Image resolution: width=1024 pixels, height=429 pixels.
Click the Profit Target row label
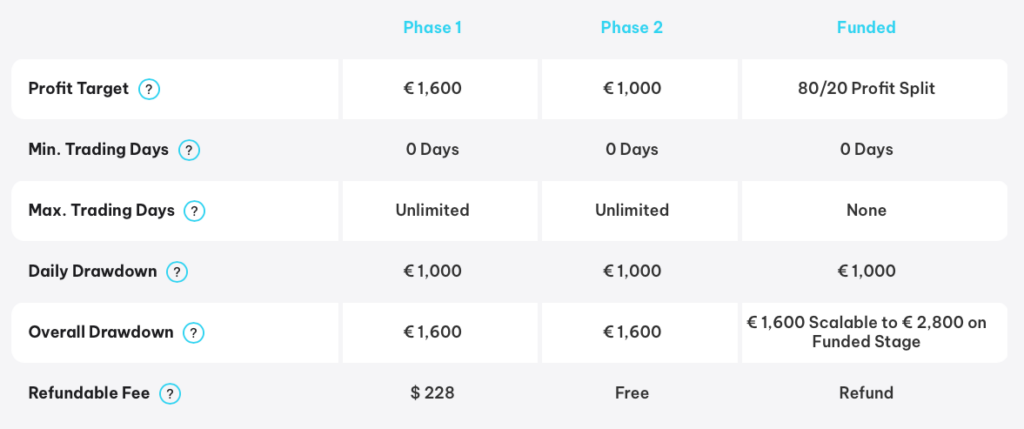[78, 88]
